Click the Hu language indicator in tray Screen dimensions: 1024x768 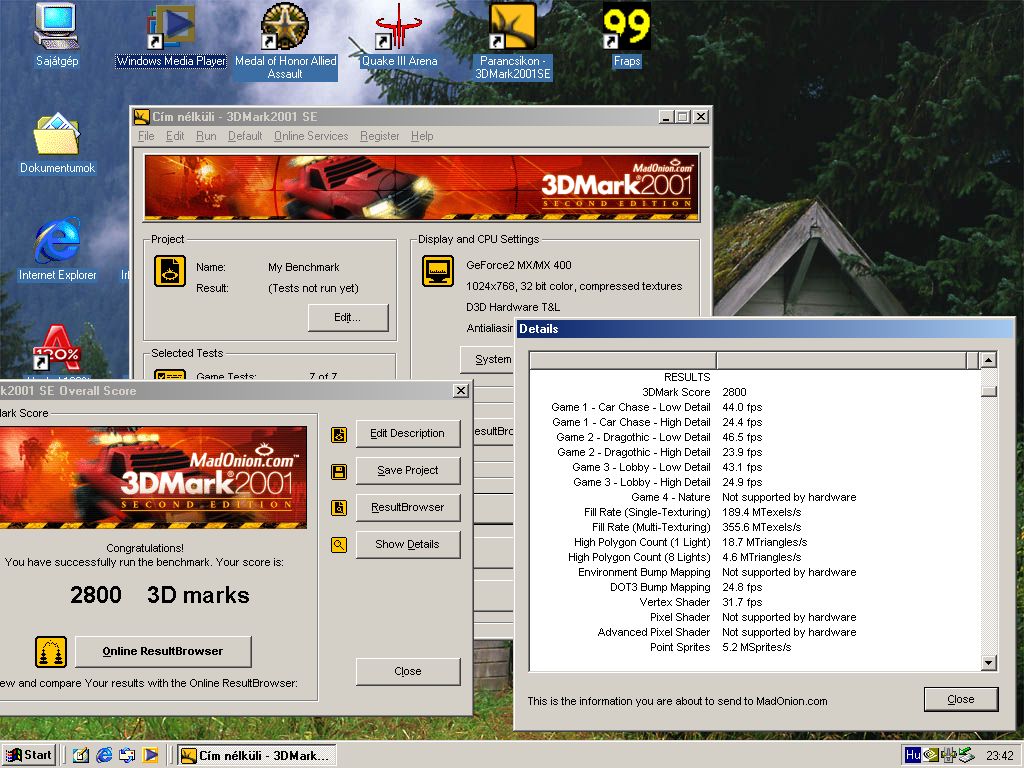(x=912, y=755)
